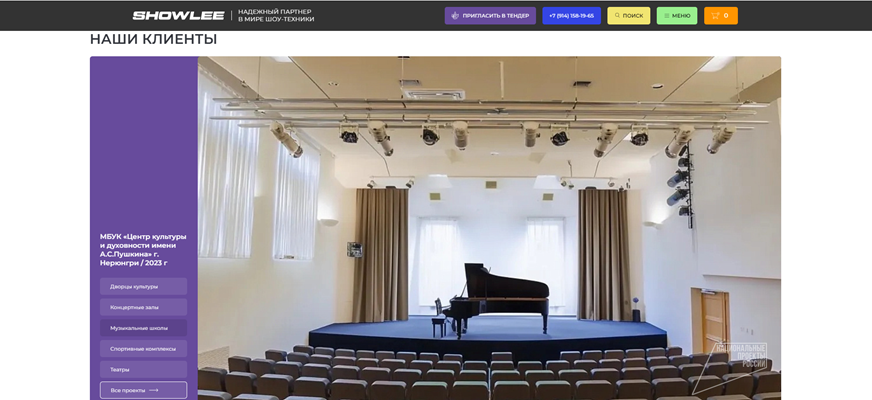
Task: Open the Все проекты link
Action: point(143,390)
